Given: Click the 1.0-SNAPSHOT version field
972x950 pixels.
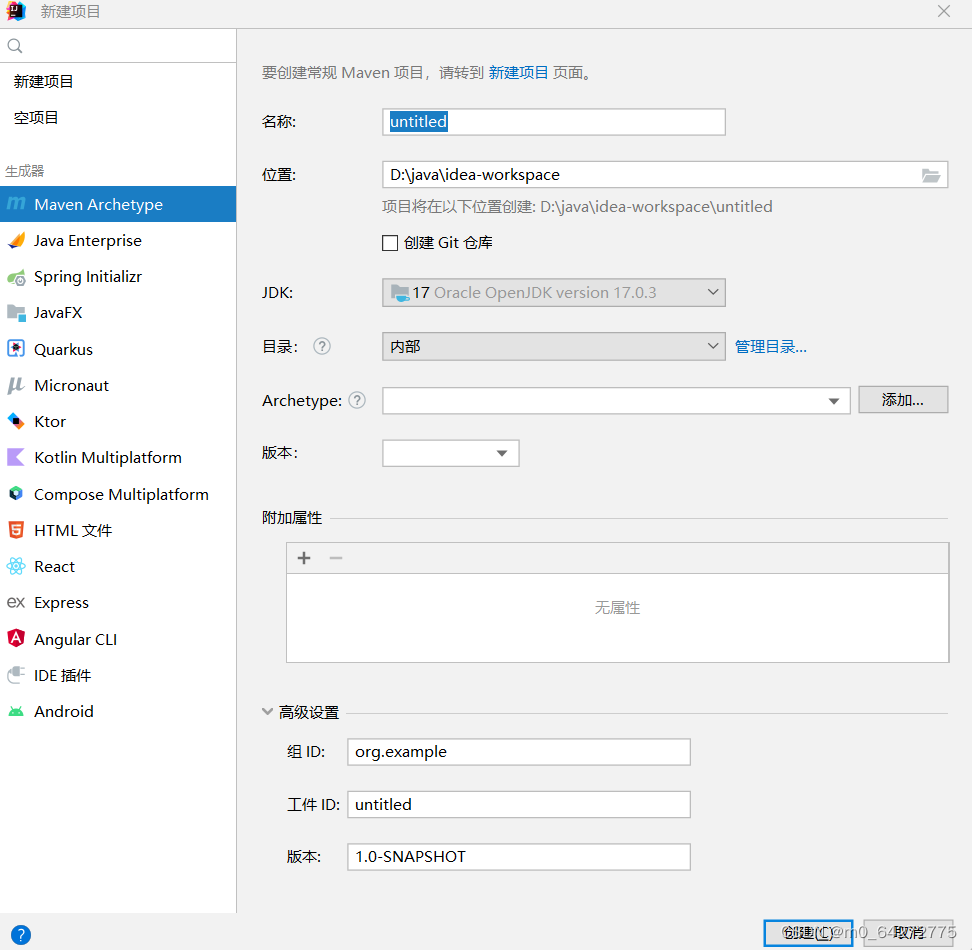Looking at the screenshot, I should [519, 857].
